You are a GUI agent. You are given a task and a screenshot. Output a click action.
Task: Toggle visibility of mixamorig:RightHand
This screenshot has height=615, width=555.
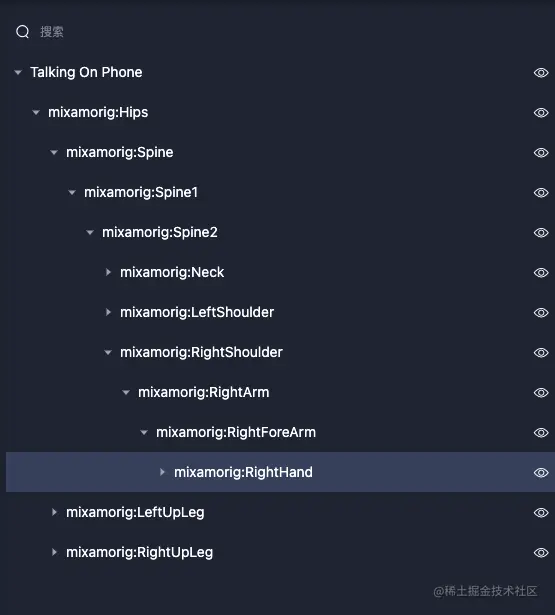click(x=541, y=473)
